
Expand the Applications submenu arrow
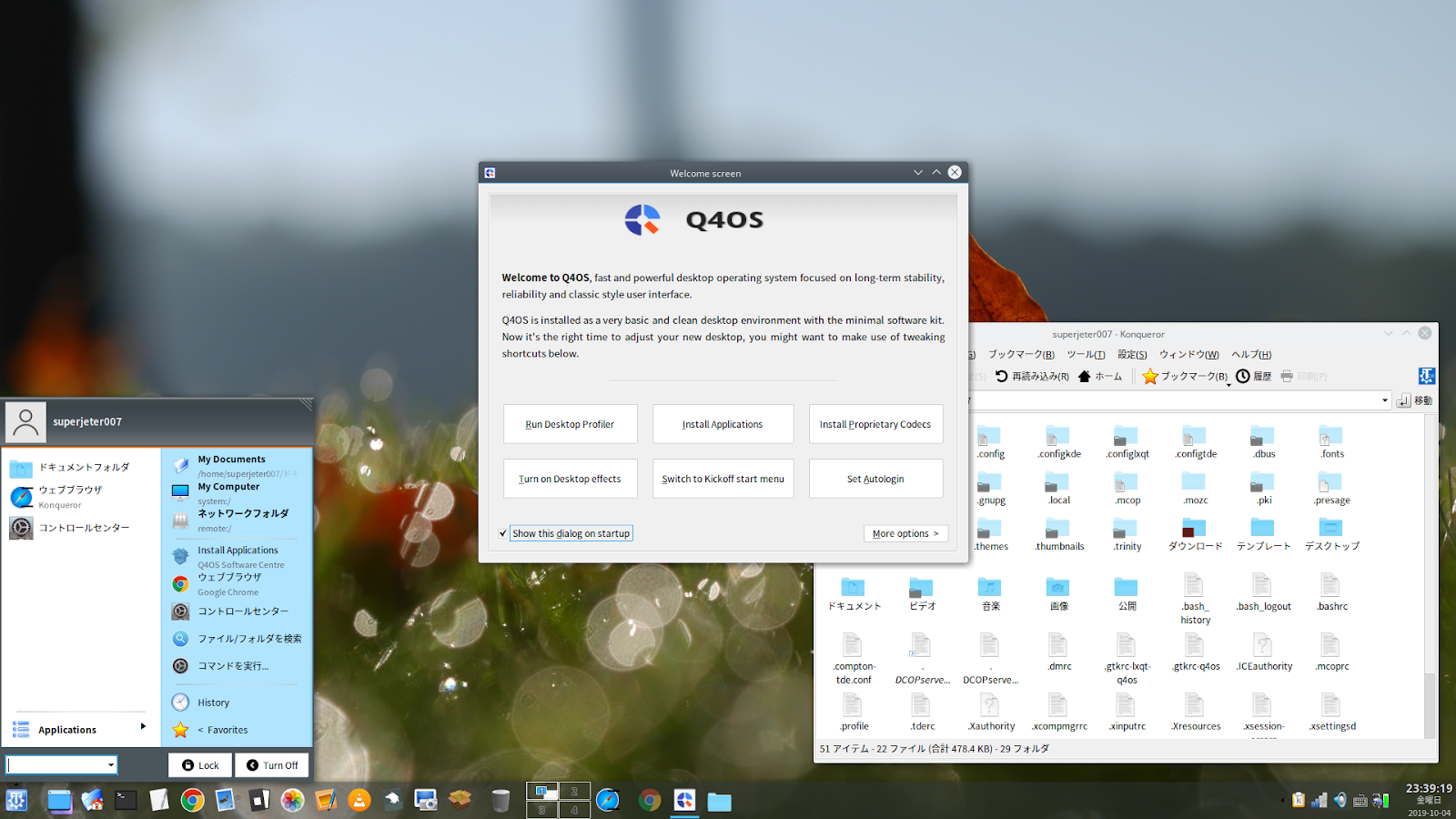coord(143,726)
